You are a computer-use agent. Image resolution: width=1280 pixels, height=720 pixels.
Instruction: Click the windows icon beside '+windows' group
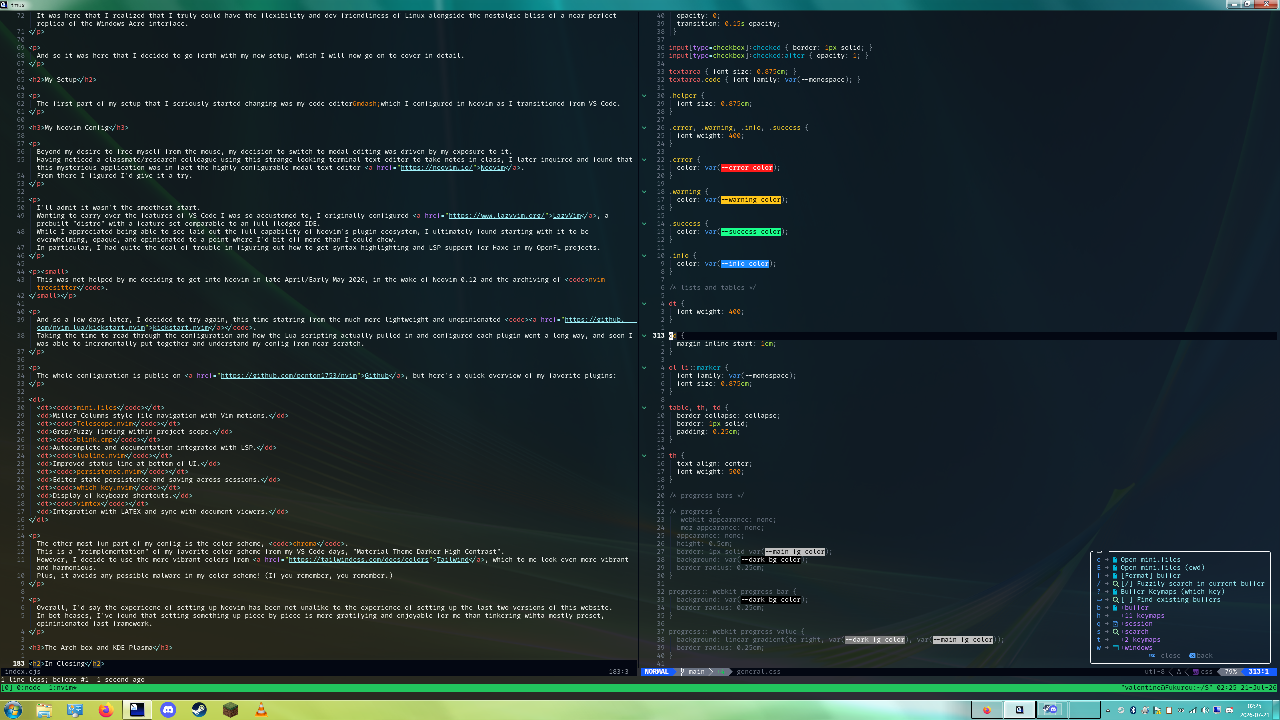click(1116, 647)
